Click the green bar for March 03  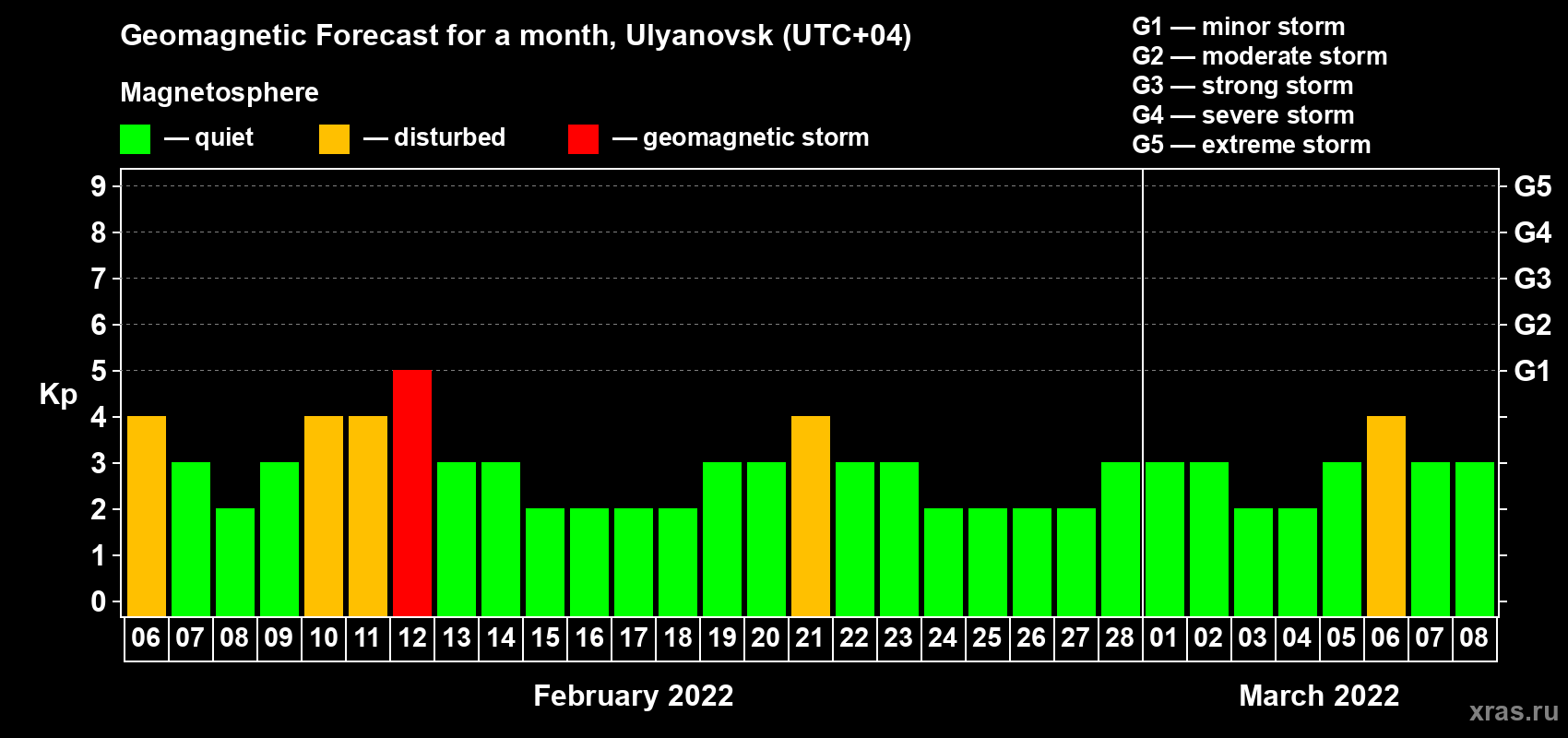click(x=1253, y=563)
